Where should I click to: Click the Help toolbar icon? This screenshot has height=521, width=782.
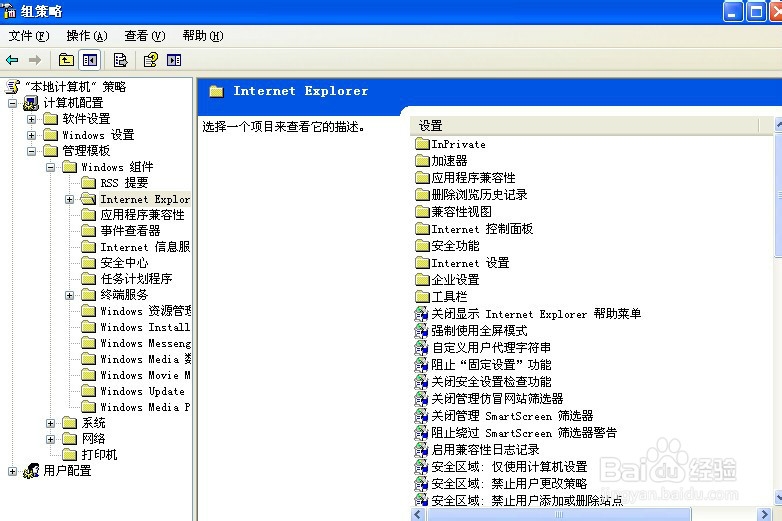(151, 60)
